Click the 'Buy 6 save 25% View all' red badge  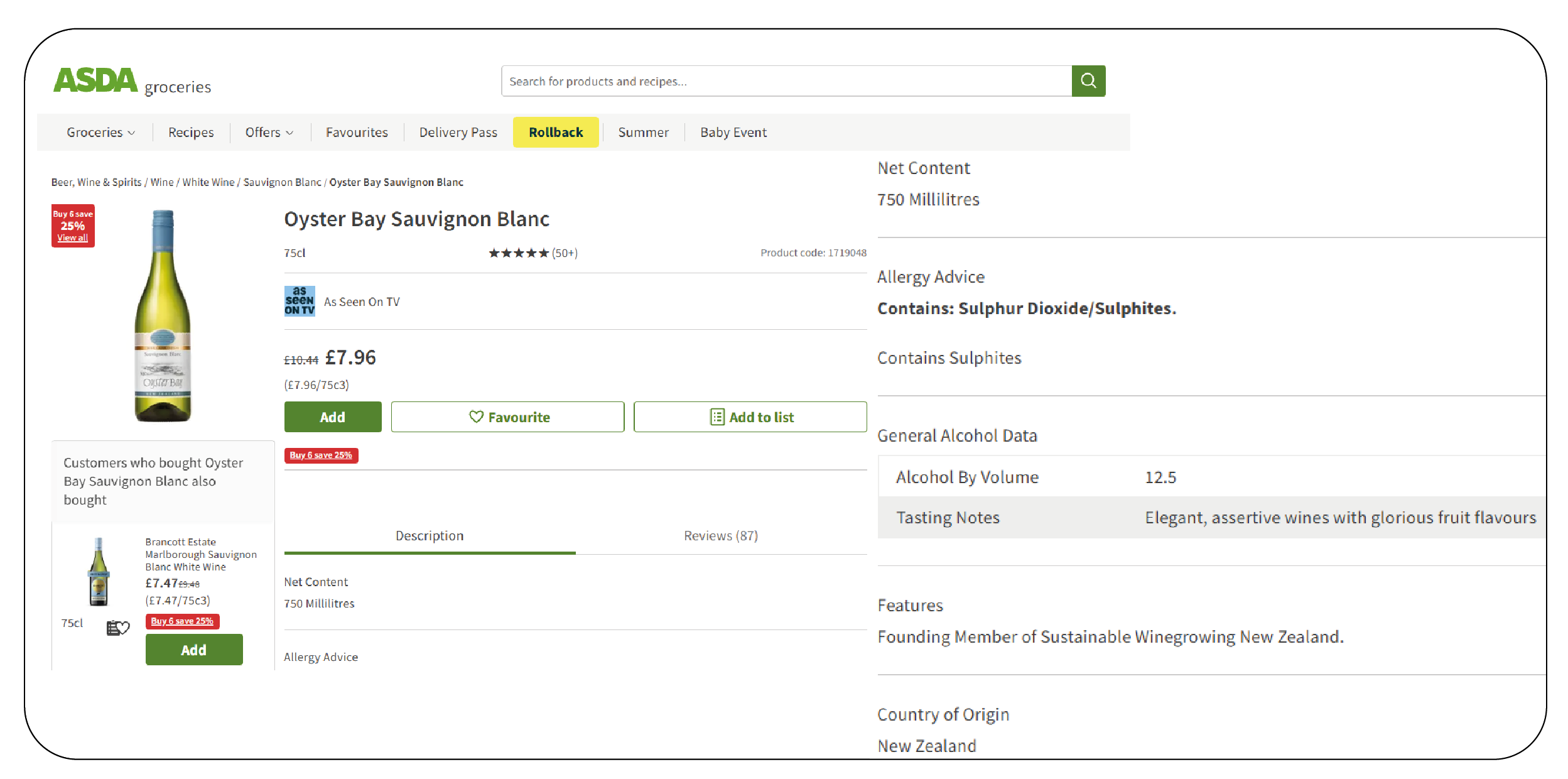click(x=72, y=225)
